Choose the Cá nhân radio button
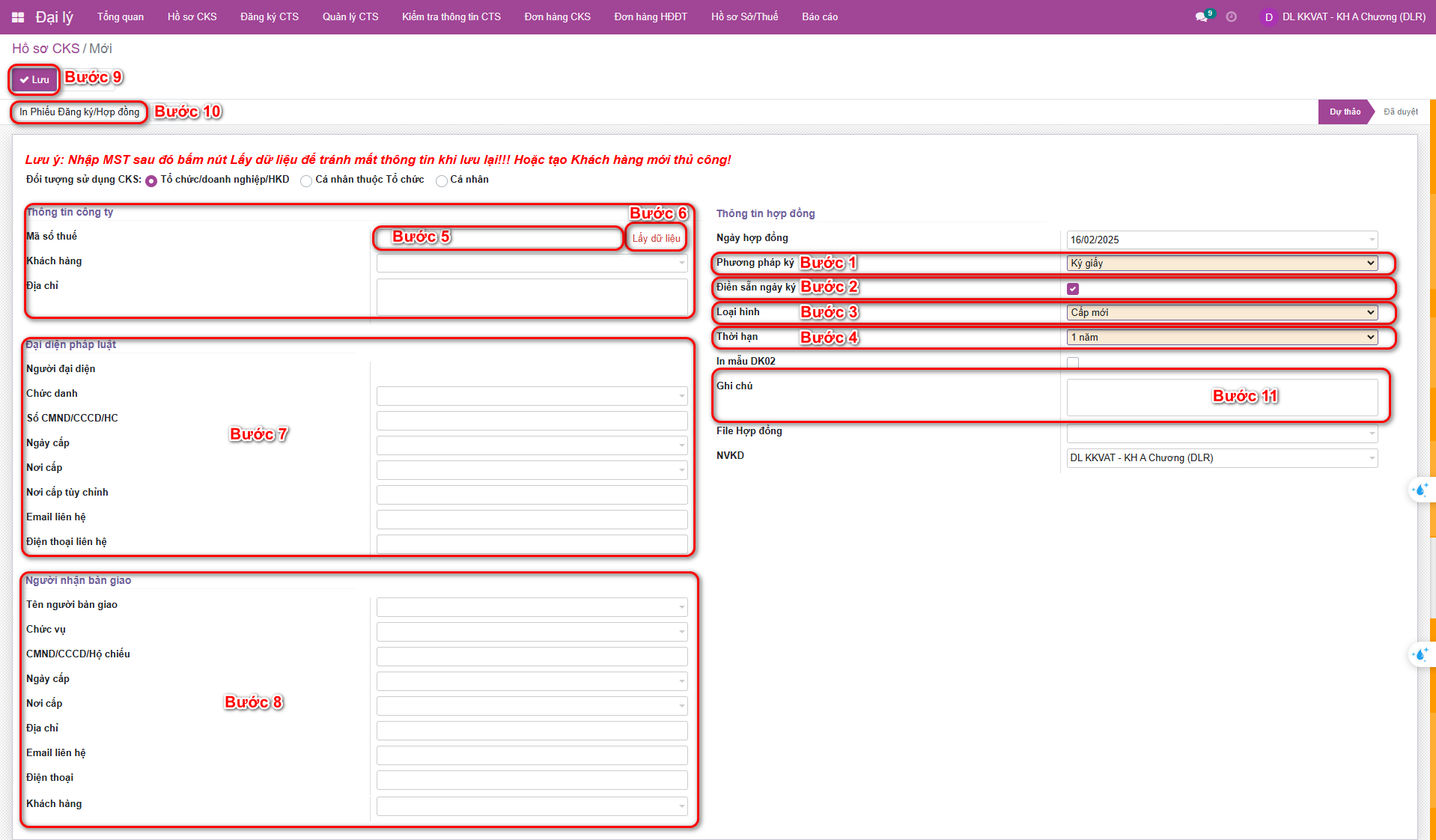Screen dimensions: 1436x840 coord(442,180)
